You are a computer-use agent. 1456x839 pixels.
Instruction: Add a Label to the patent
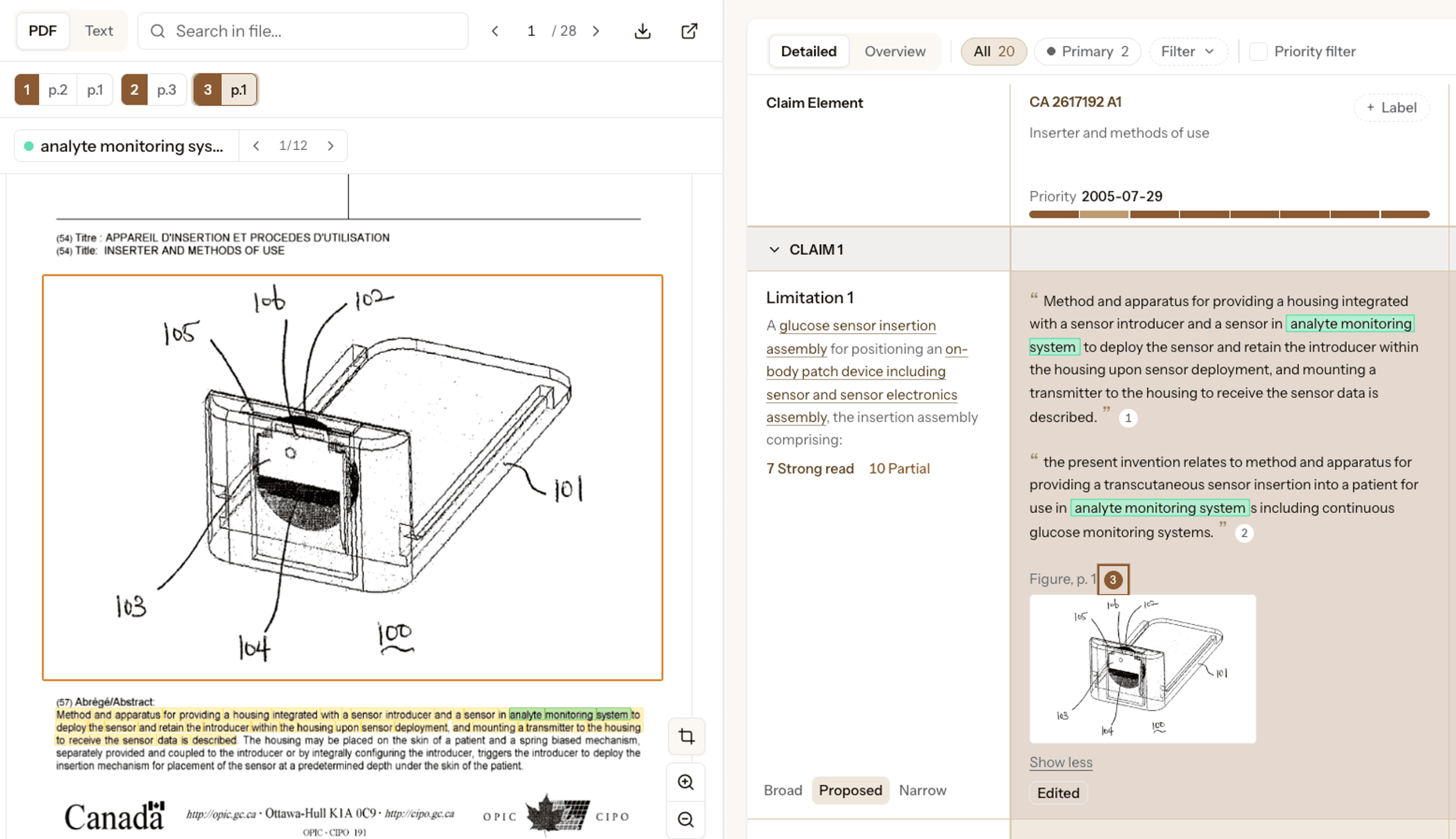pos(1392,108)
